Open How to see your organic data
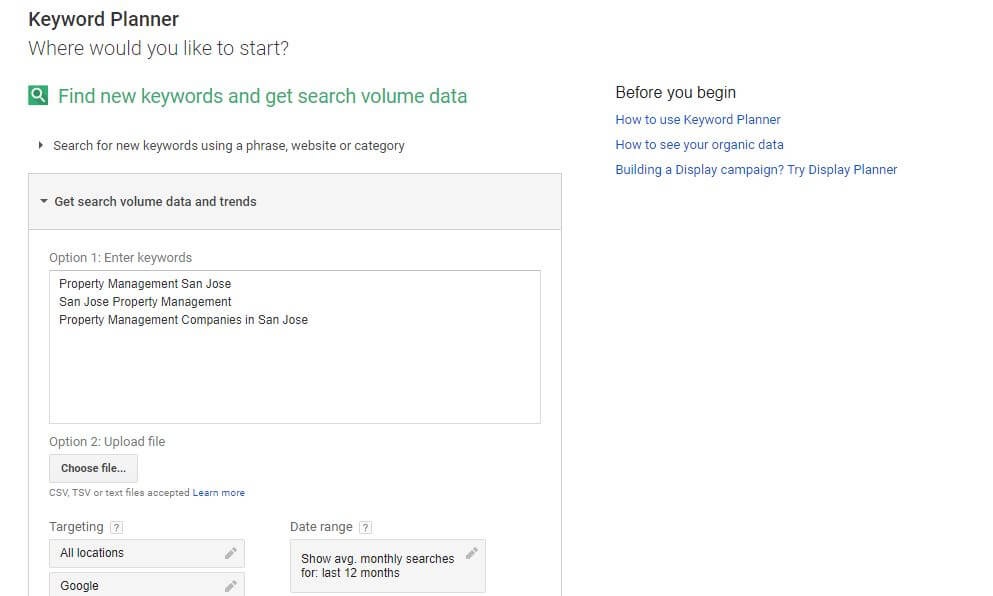This screenshot has height=596, width=993. (699, 144)
